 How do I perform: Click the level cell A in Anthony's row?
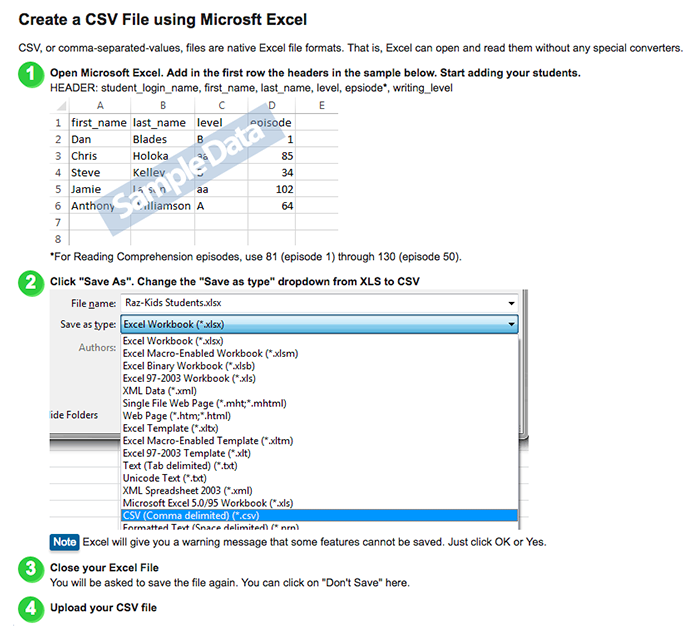tap(221, 206)
